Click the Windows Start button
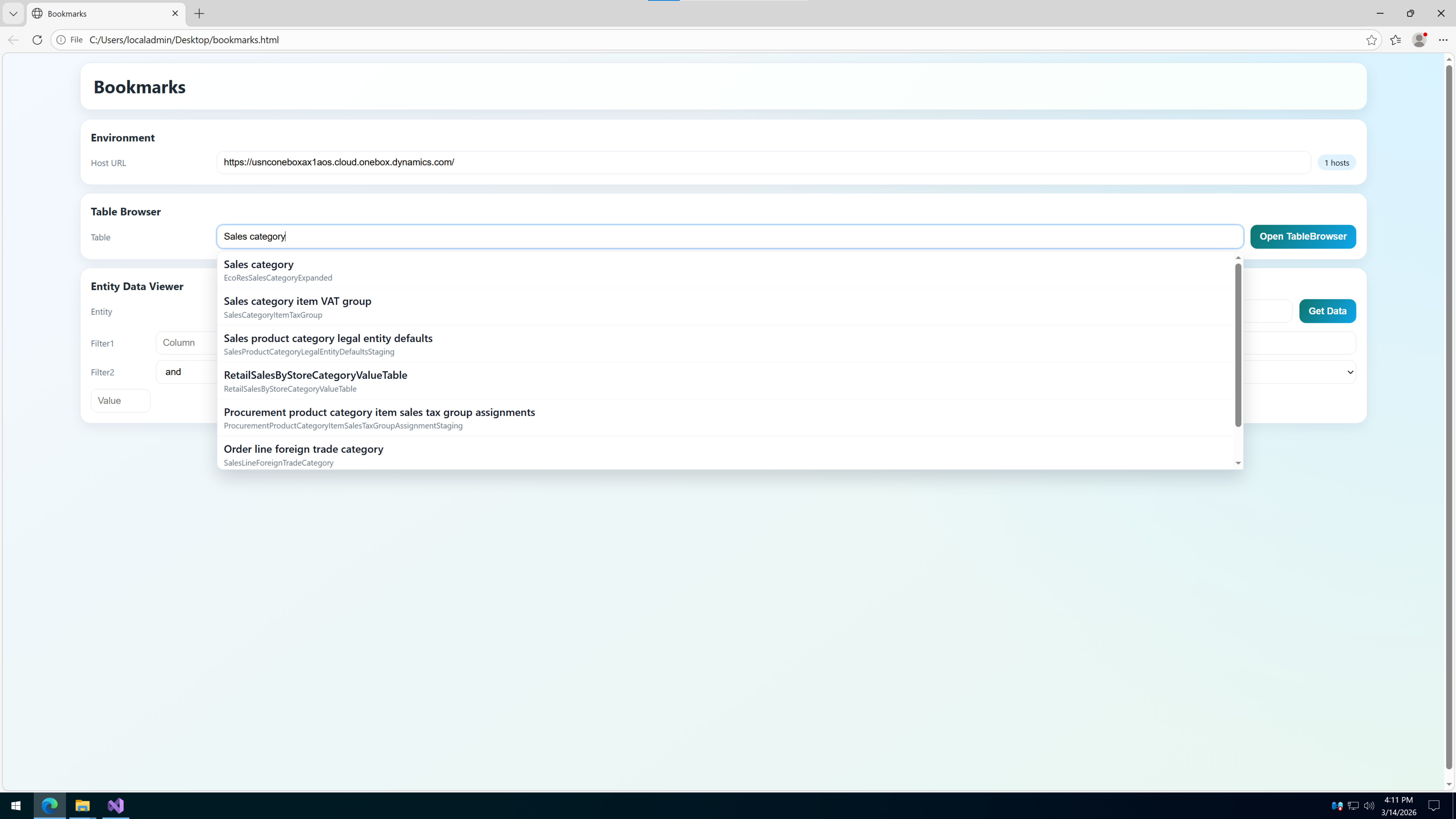1456x819 pixels. click(16, 805)
